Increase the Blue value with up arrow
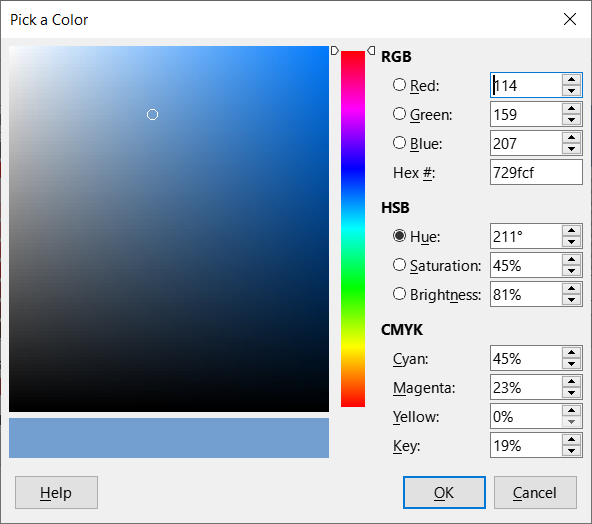This screenshot has width=592, height=524. click(x=571, y=137)
